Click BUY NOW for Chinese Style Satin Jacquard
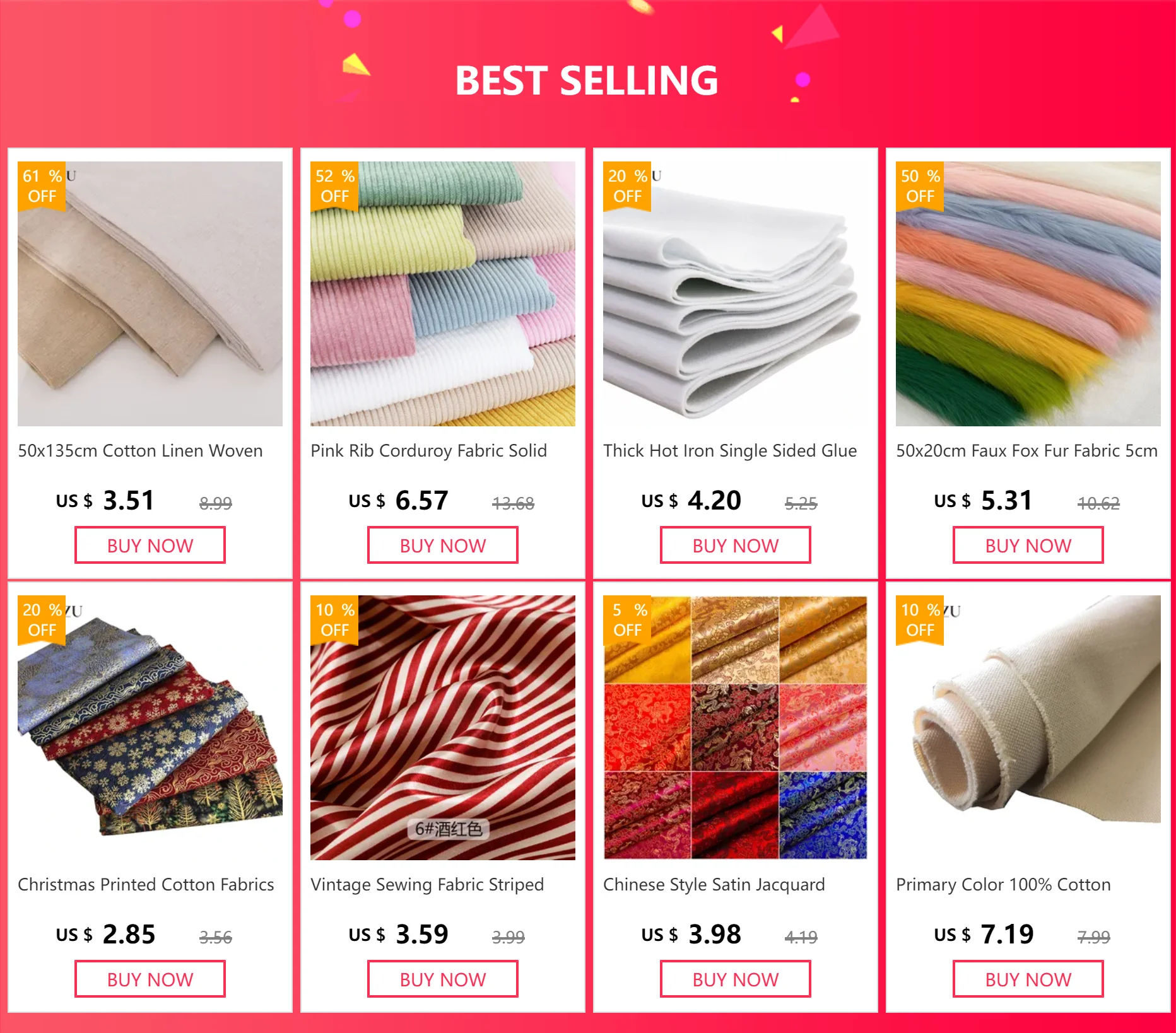 click(x=736, y=979)
